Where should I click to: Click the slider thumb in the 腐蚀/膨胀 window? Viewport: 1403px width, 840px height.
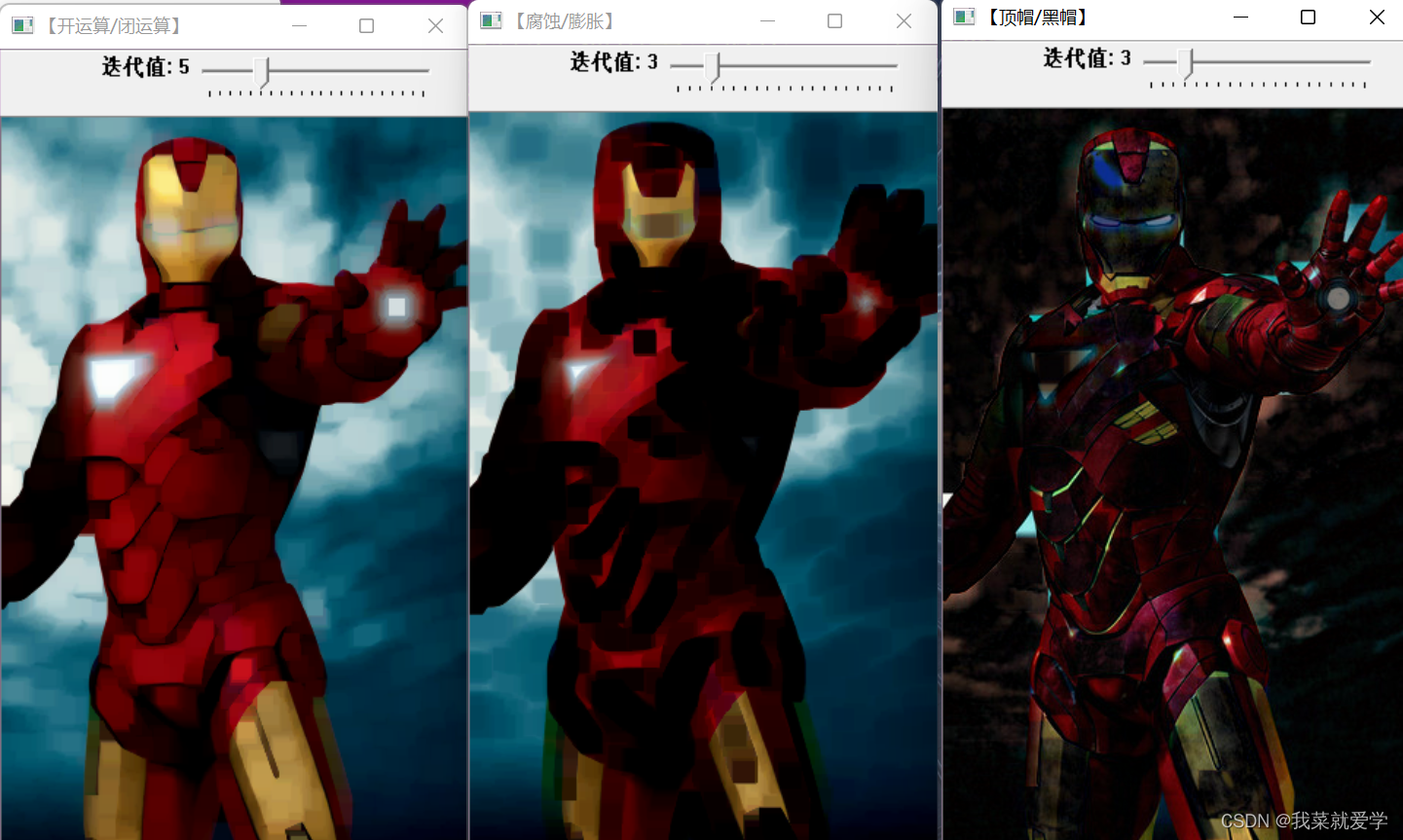713,66
